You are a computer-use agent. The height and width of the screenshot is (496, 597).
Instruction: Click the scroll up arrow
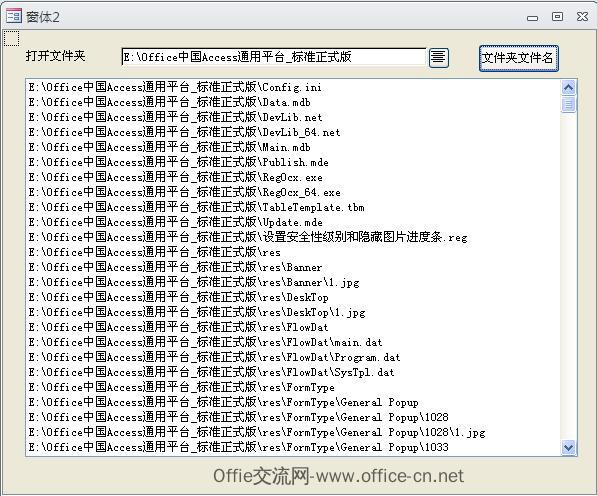point(568,88)
